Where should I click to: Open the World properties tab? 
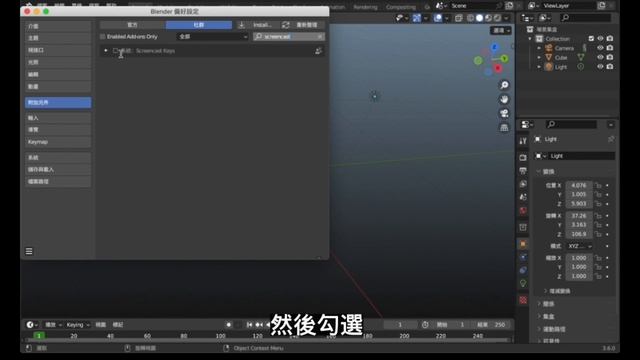click(523, 211)
